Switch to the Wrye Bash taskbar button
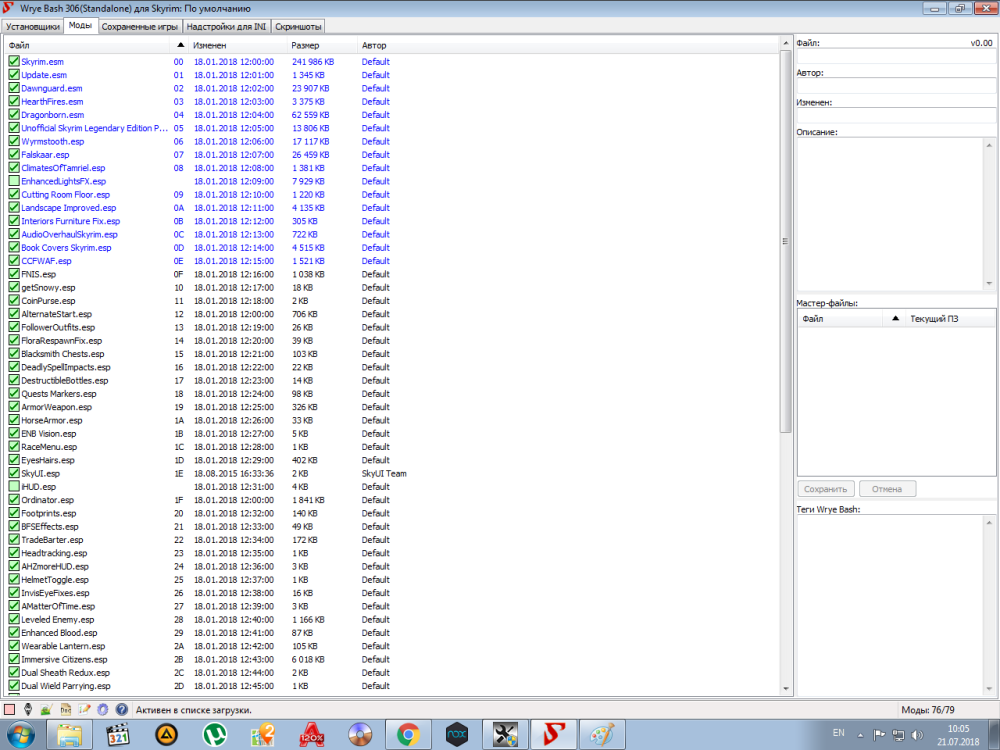This screenshot has width=1000, height=750. coord(554,735)
